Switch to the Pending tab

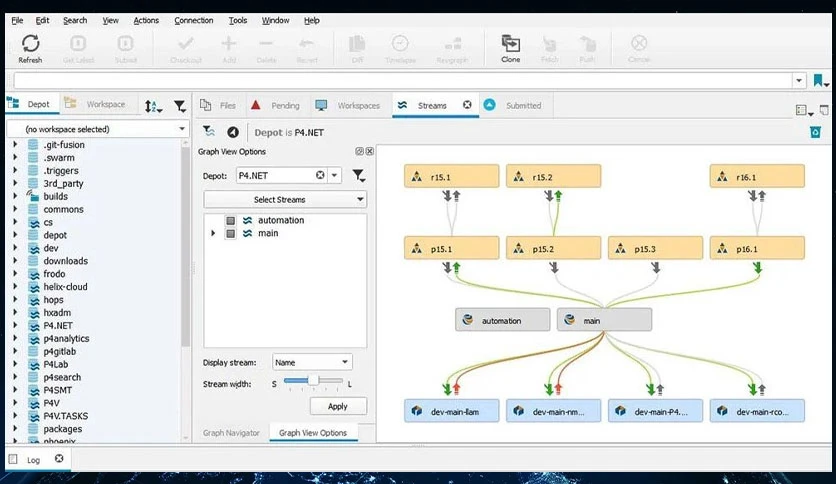[276, 105]
